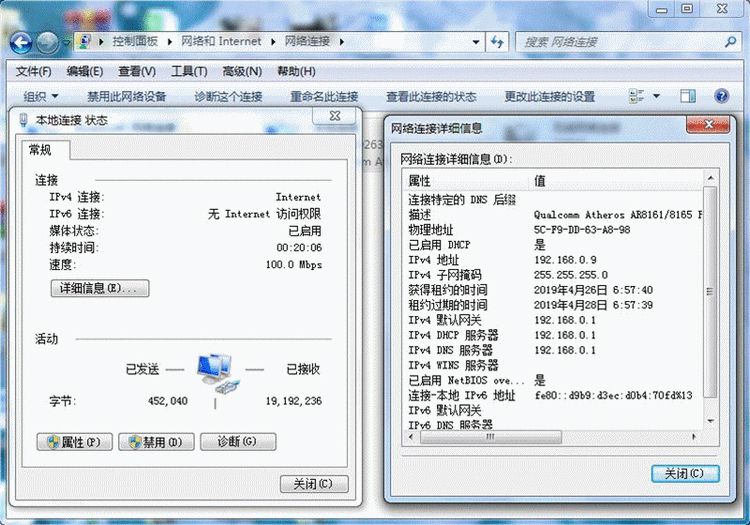750x525 pixels.
Task: Close 网络连接详细信息 dialog with red X
Action: click(708, 125)
